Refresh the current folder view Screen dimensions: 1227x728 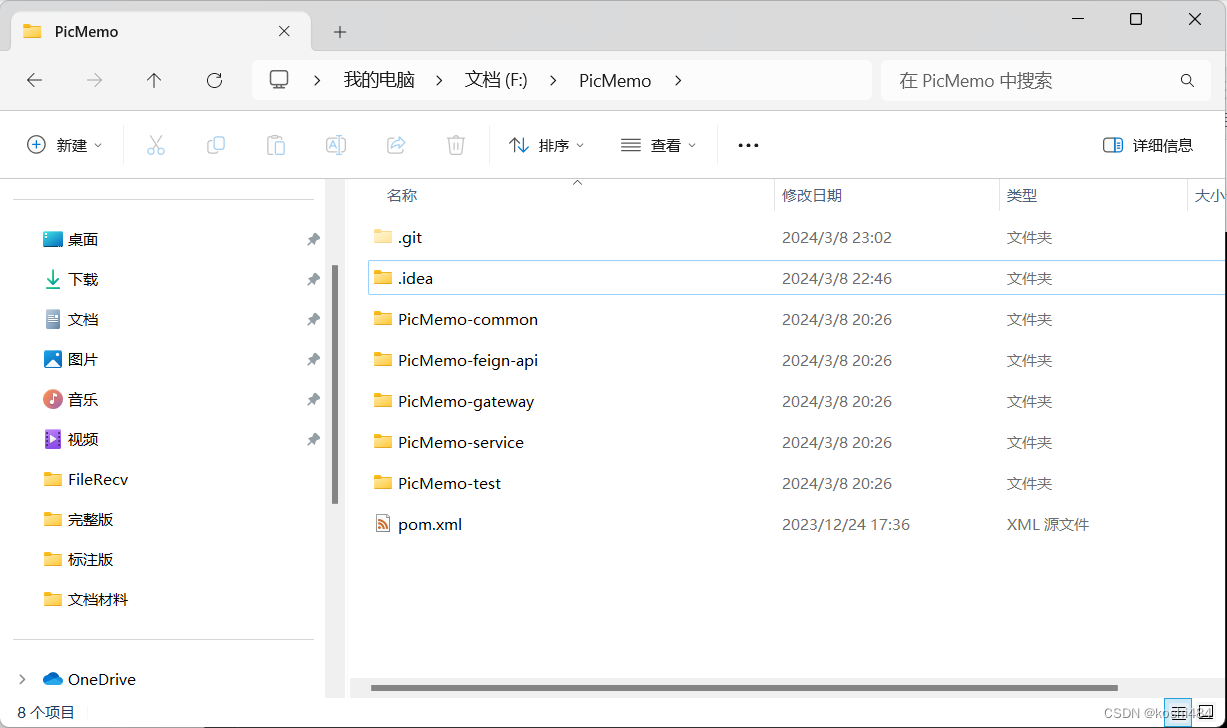click(x=214, y=80)
